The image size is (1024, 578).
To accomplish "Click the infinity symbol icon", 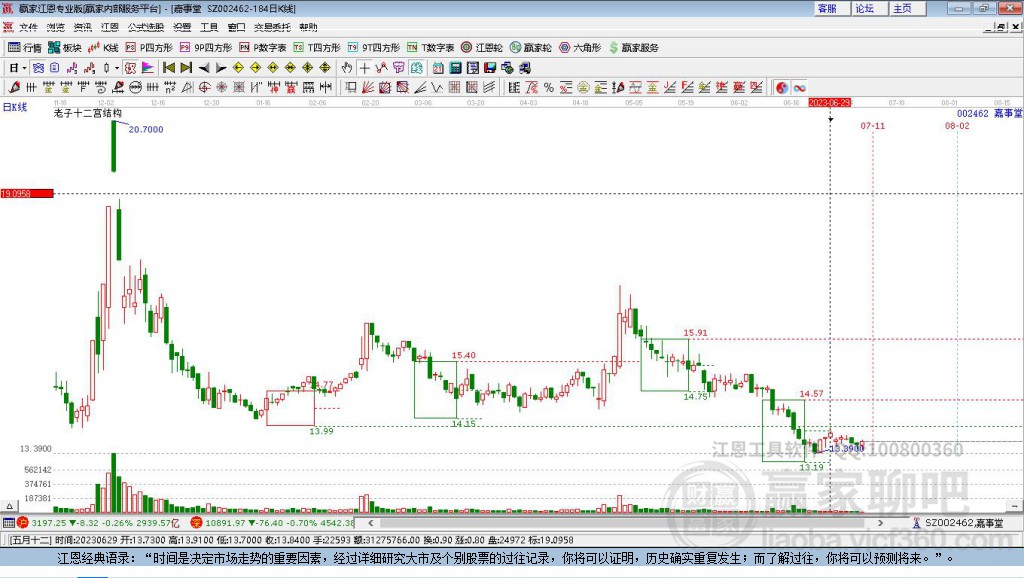I will tap(800, 88).
